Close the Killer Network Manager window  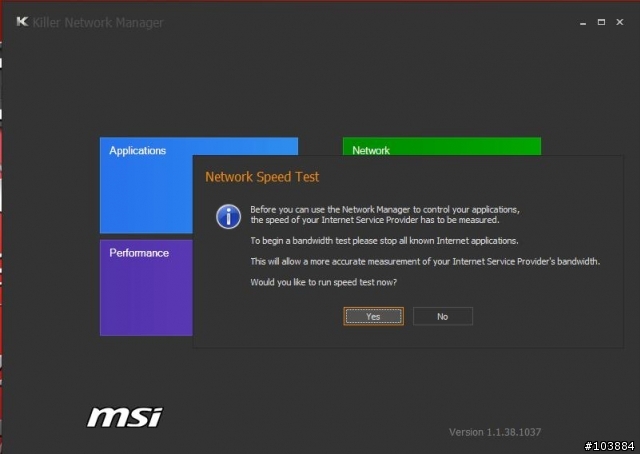pyautogui.click(x=620, y=22)
